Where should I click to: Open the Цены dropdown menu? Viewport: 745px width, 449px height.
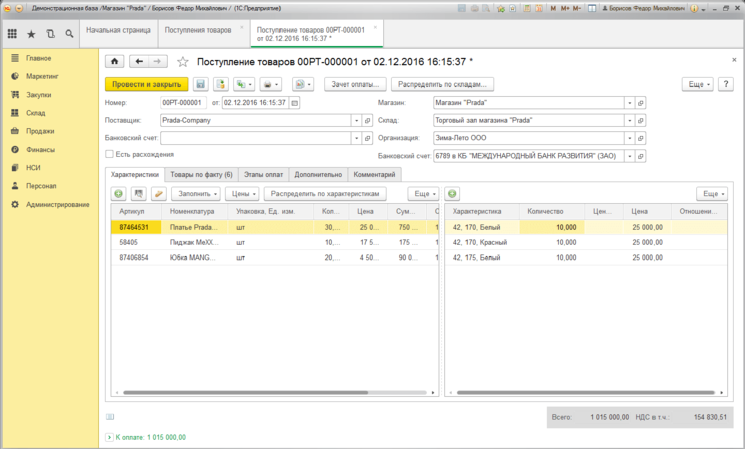pos(242,193)
